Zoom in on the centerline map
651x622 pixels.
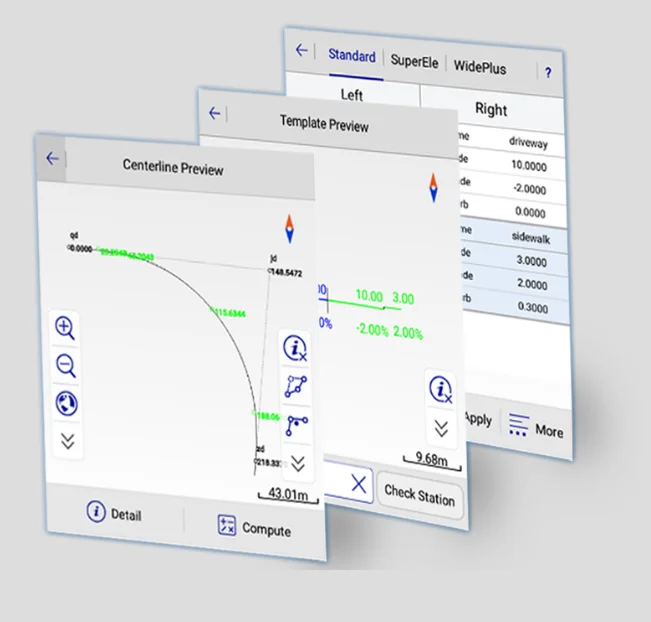(65, 328)
